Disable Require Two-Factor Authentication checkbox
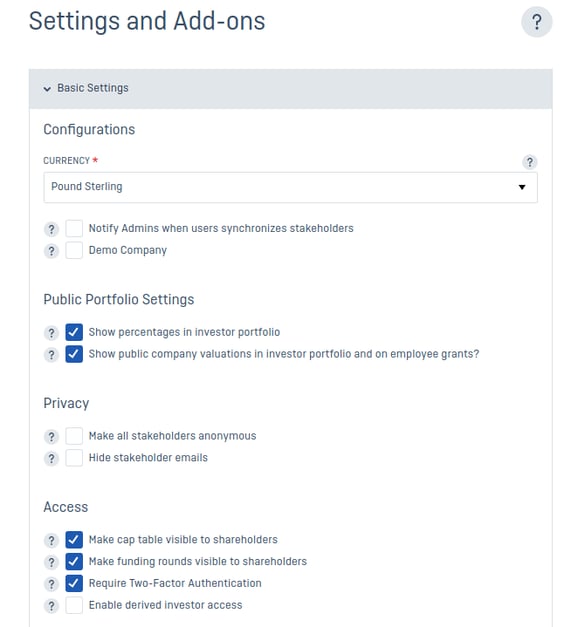The height and width of the screenshot is (627, 578). 74,583
